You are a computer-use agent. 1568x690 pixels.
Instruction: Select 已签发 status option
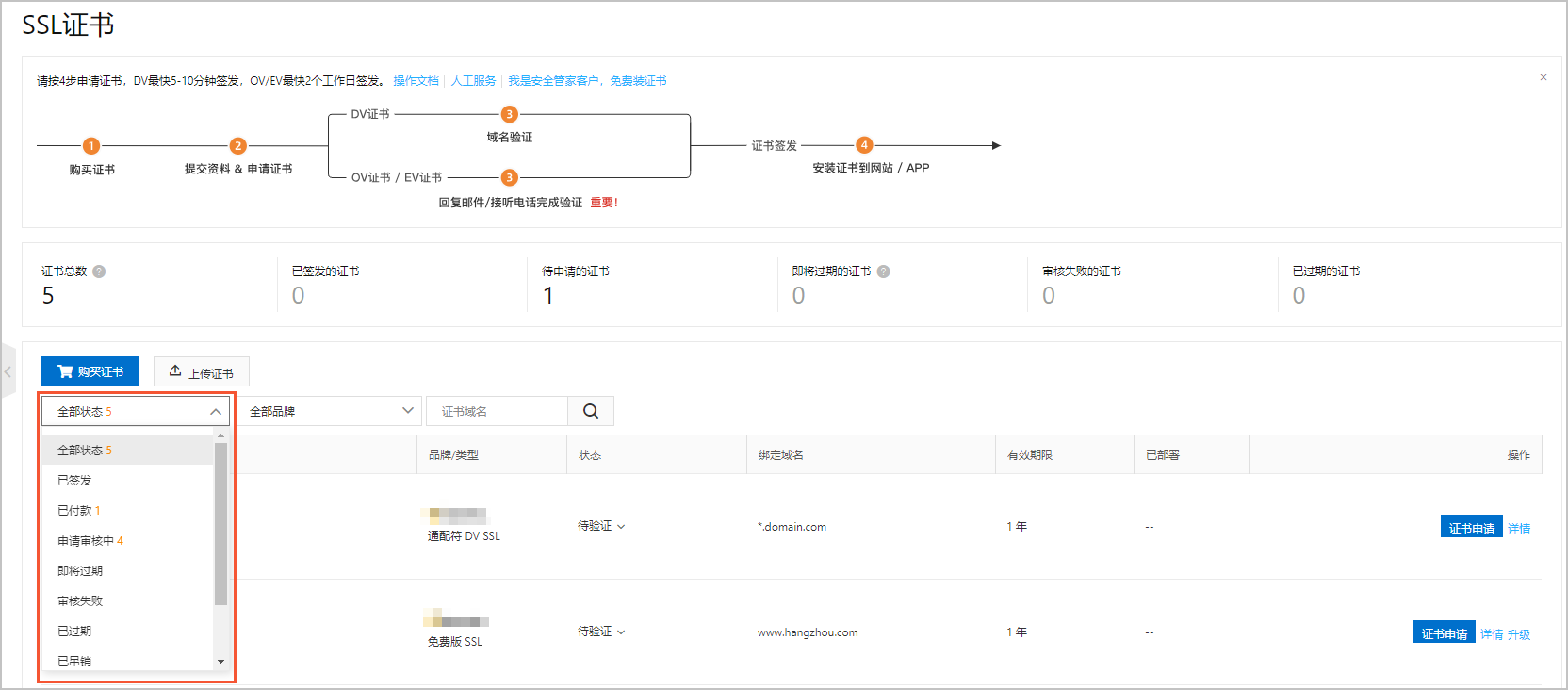point(128,481)
